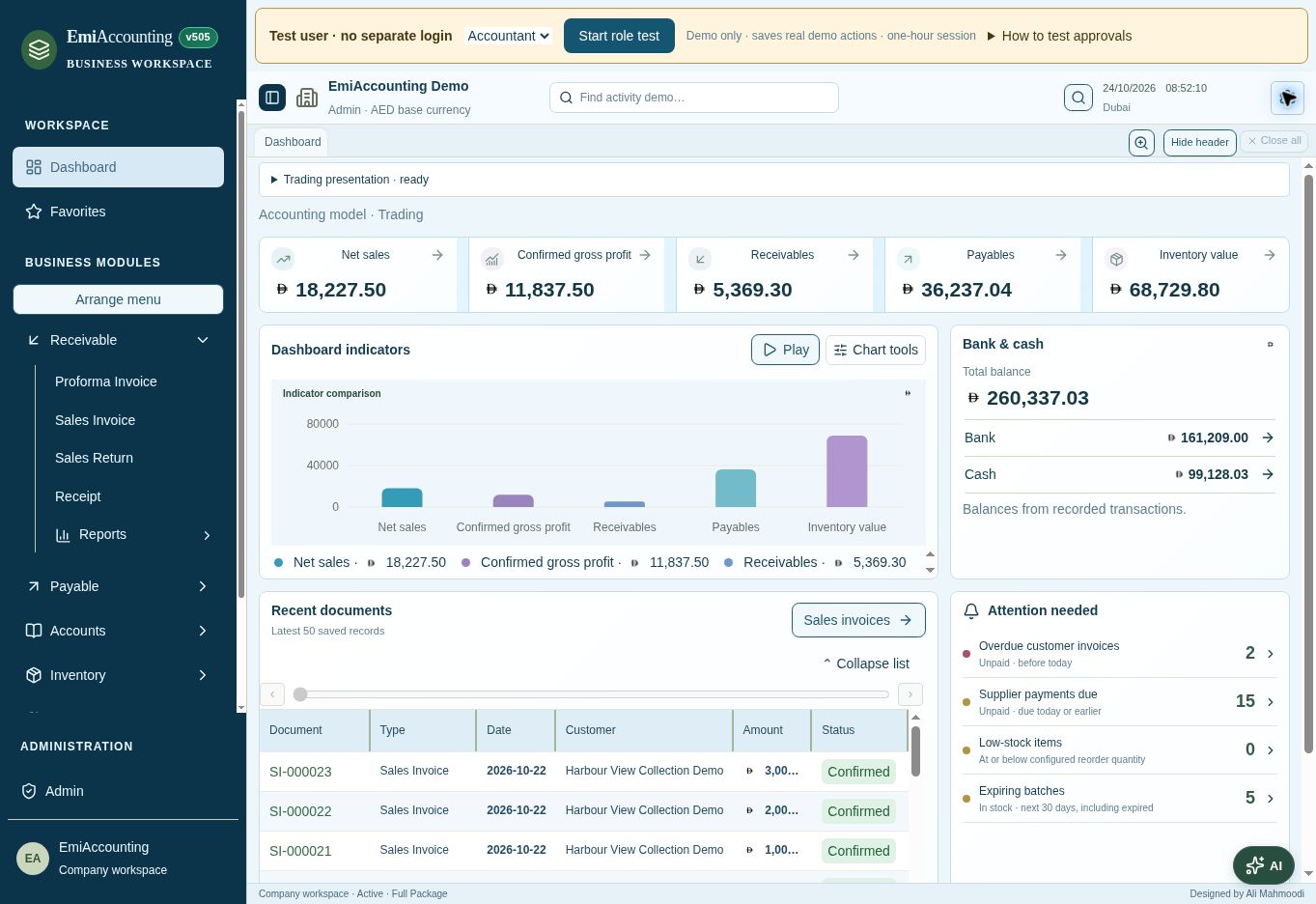Click the Arrange menu button
The width and height of the screenshot is (1316, 904).
[118, 299]
